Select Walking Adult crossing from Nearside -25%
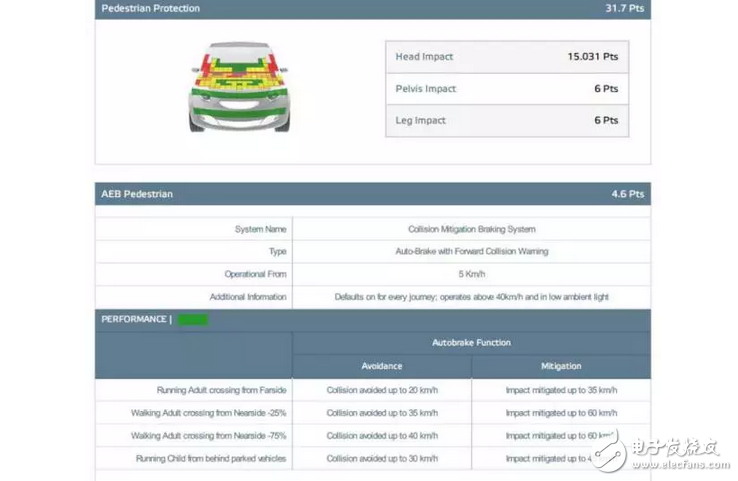 point(209,413)
